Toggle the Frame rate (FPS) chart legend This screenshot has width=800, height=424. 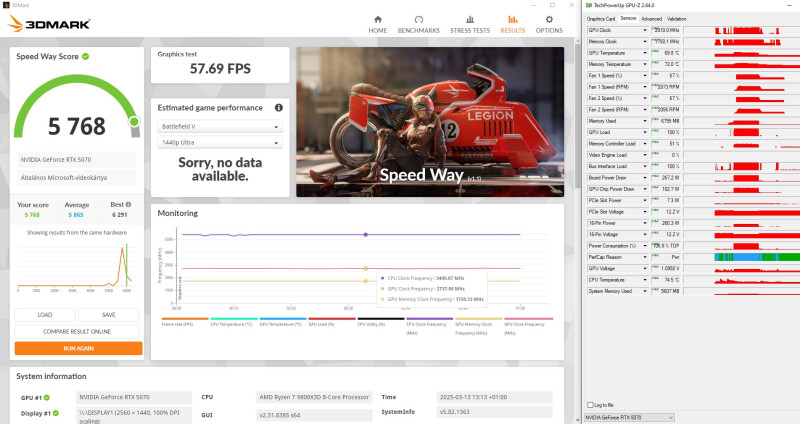(x=185, y=321)
